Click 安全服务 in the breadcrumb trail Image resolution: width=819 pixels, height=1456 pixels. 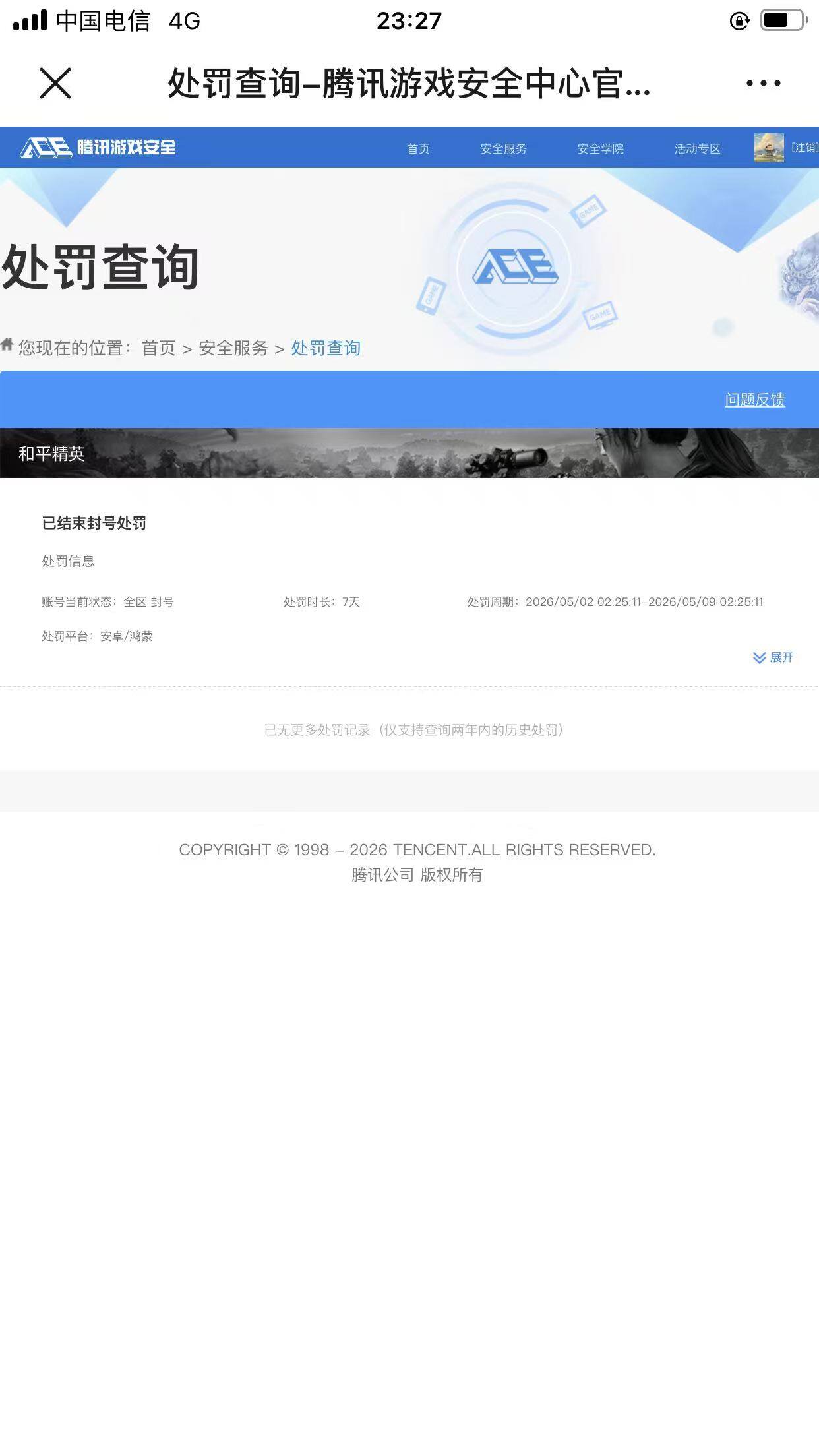point(233,348)
